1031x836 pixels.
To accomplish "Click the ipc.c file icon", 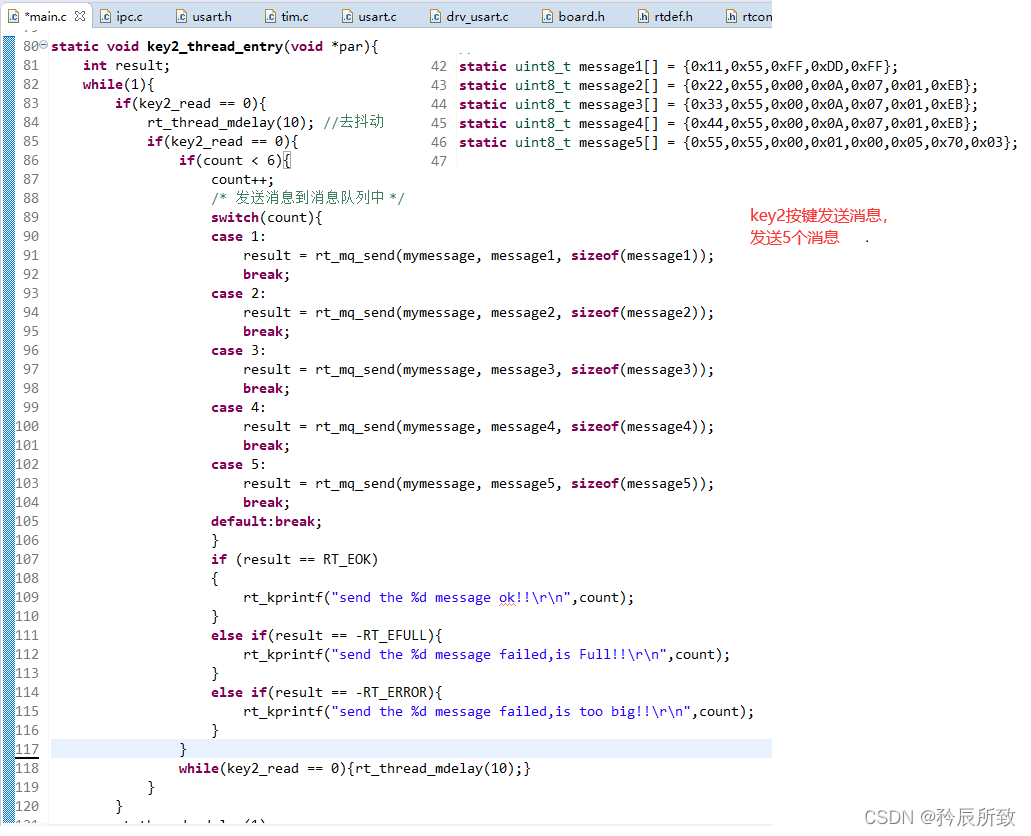I will coord(105,16).
